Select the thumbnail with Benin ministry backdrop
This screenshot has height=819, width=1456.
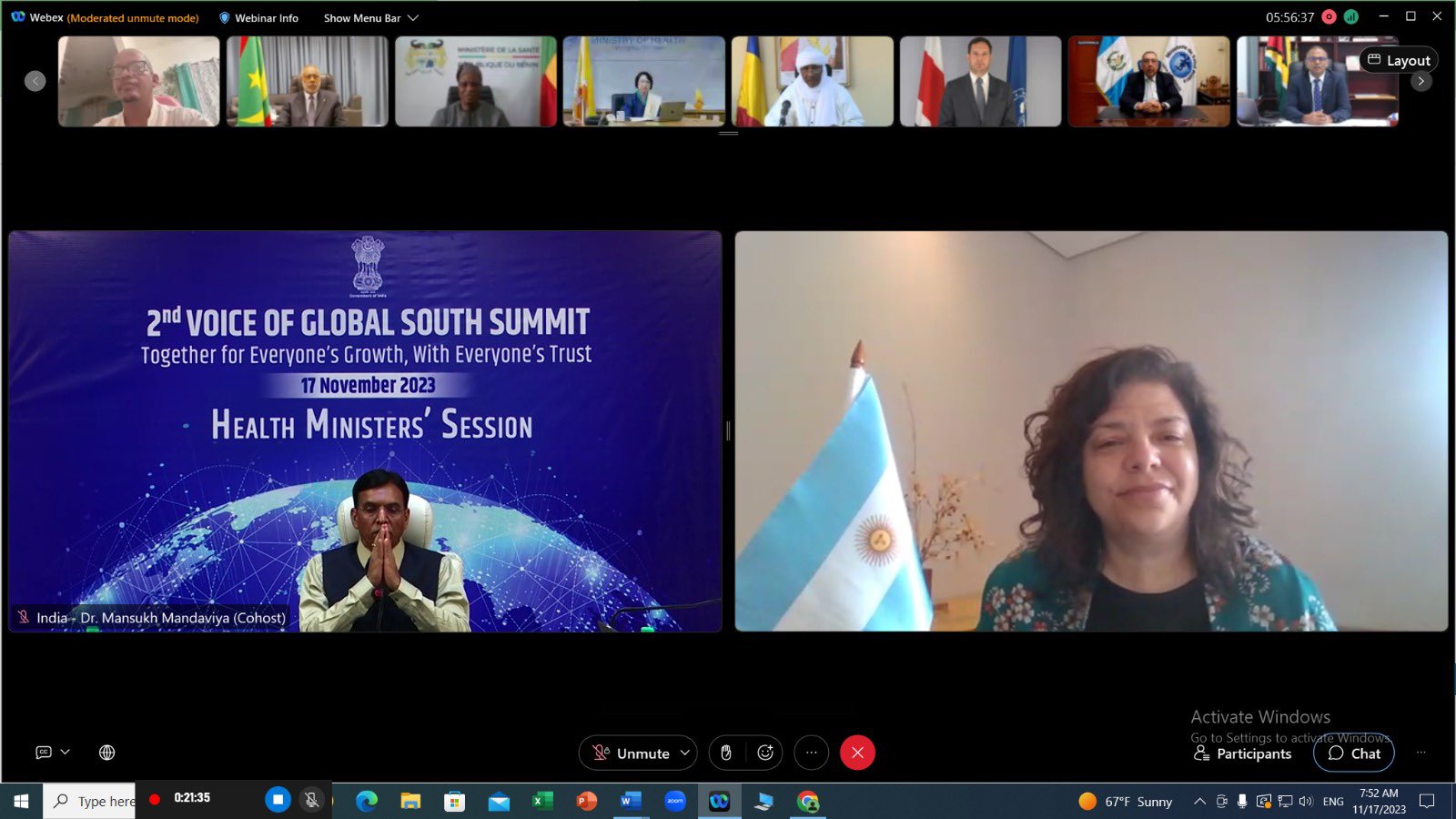(475, 81)
